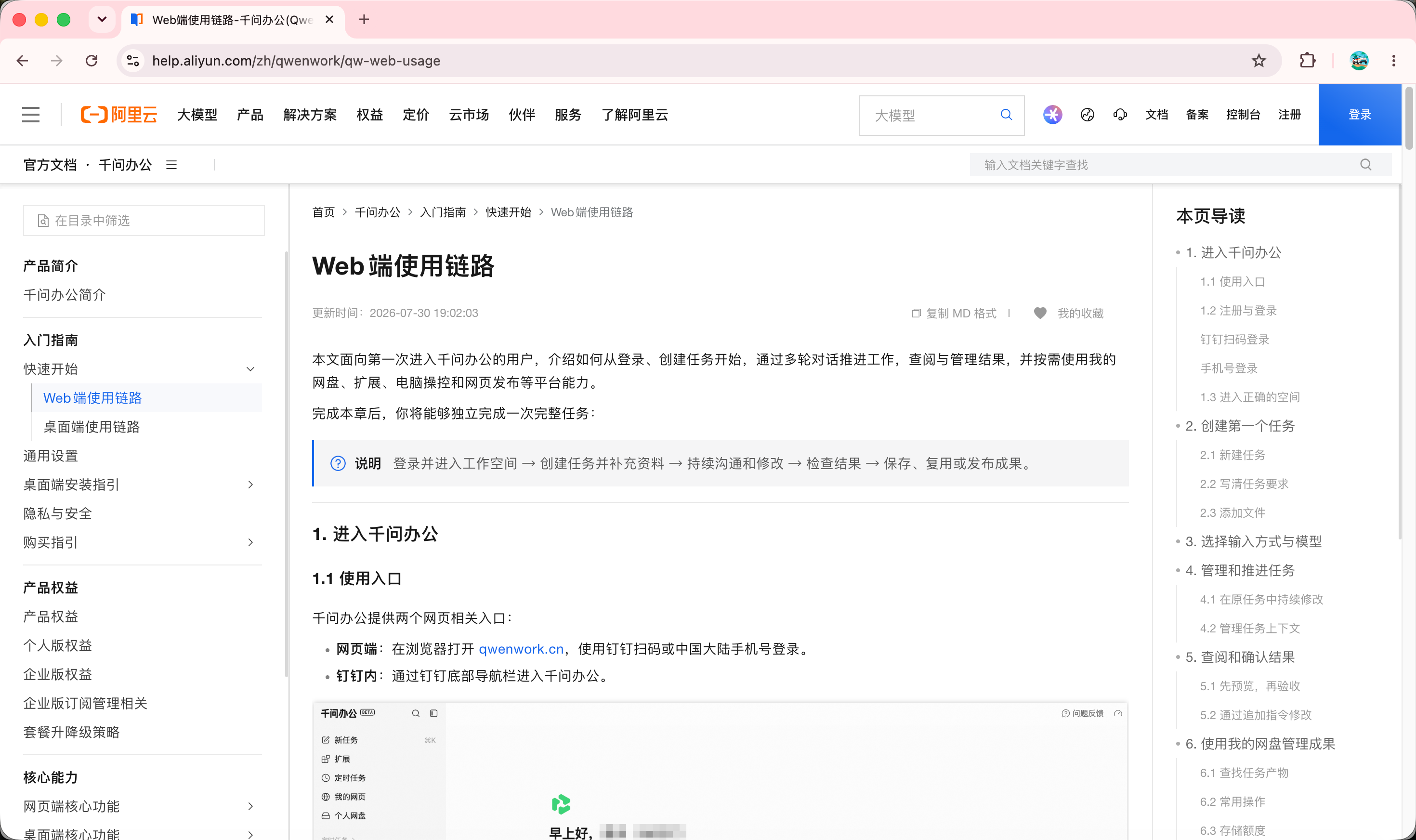Viewport: 1416px width, 840px height.
Task: Open the 产品 top navigation menu
Action: click(250, 115)
